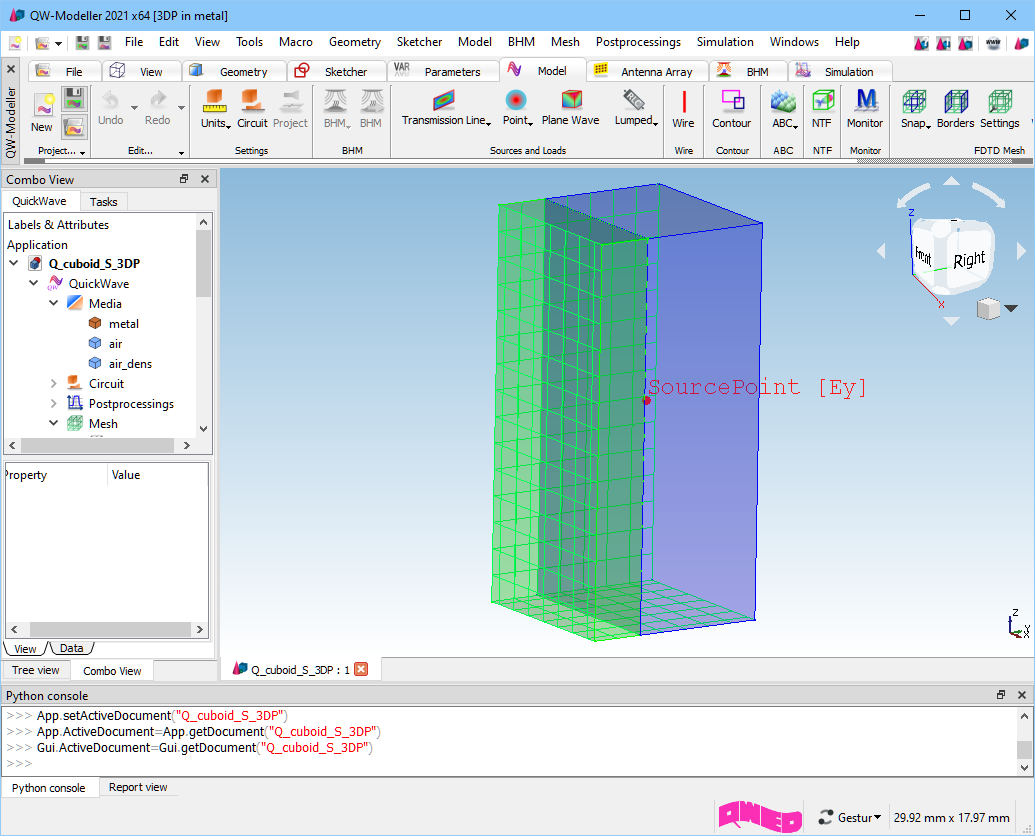The height and width of the screenshot is (836, 1035).
Task: Open the Undo history dropdown arrow
Action: point(134,108)
